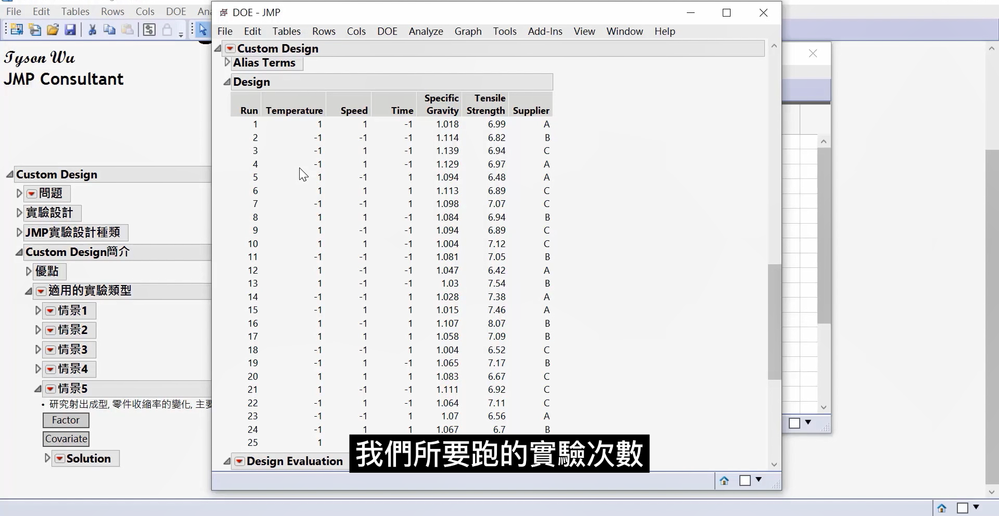The image size is (999, 516).
Task: Open red triangle menu beside 適用的實驗類型
Action: tap(41, 291)
